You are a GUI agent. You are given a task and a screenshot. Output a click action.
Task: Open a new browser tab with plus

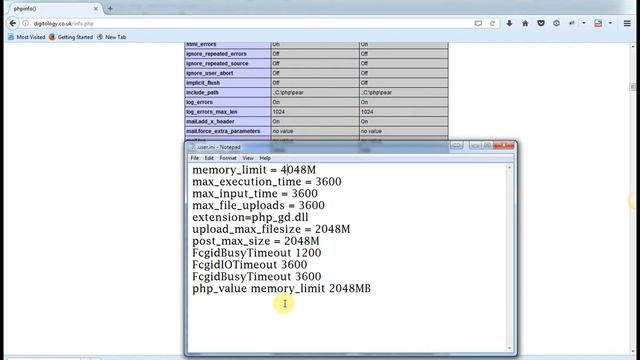(x=110, y=8)
